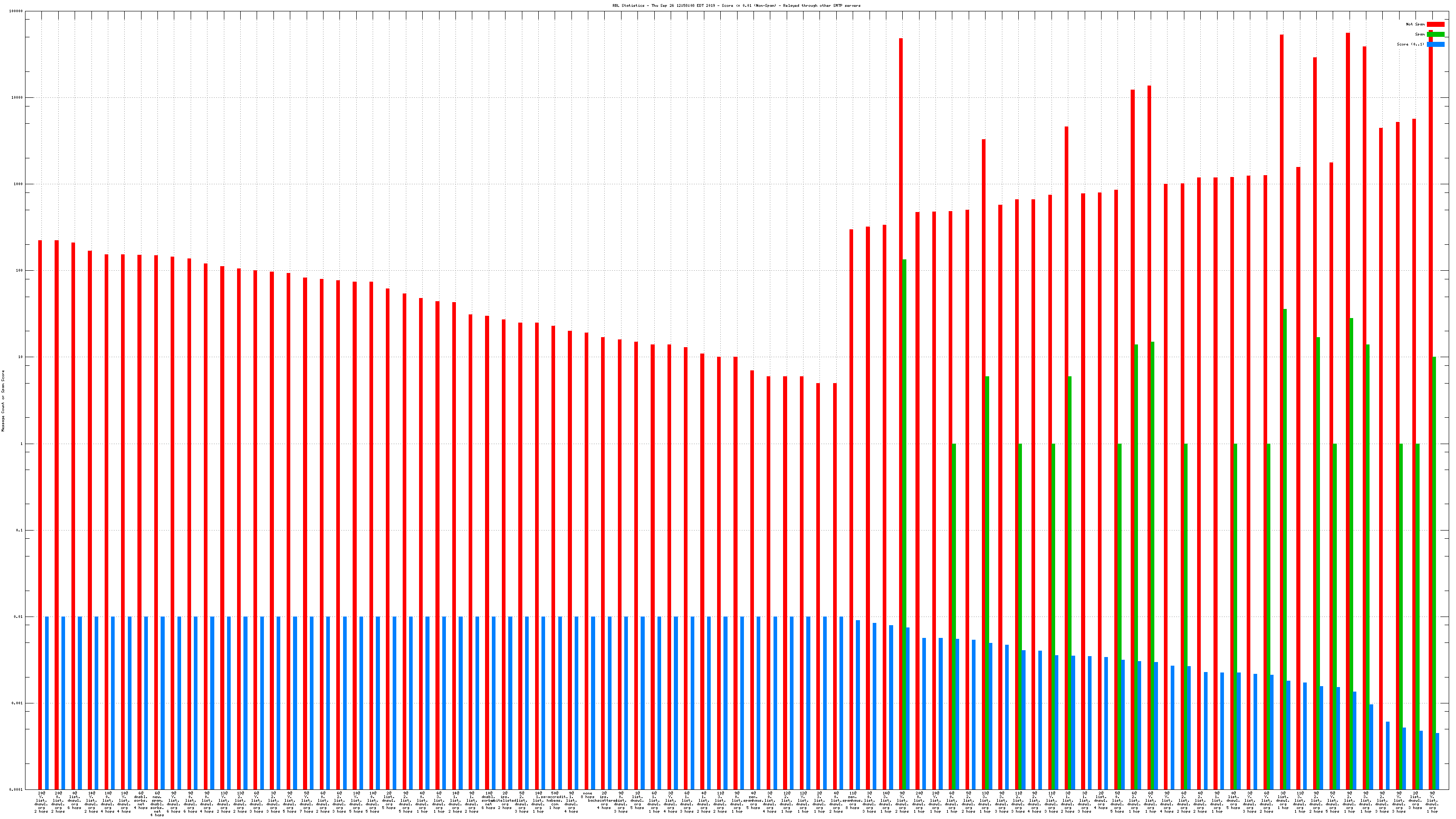Click the zen.spamhaus.org 8 hops label
Screen dimensions: 1456x819
pyautogui.click(x=852, y=800)
